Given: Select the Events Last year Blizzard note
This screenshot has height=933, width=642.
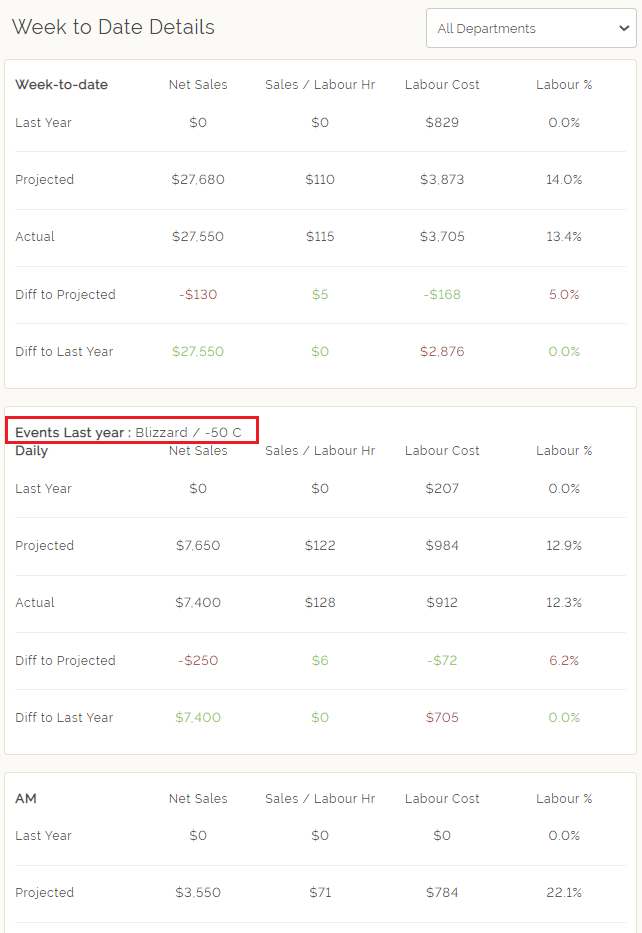Looking at the screenshot, I should [128, 432].
